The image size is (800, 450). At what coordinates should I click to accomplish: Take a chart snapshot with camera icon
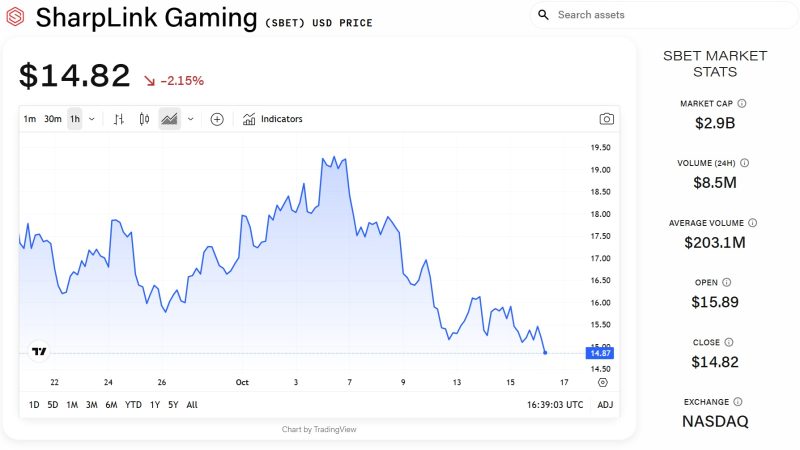(x=606, y=119)
